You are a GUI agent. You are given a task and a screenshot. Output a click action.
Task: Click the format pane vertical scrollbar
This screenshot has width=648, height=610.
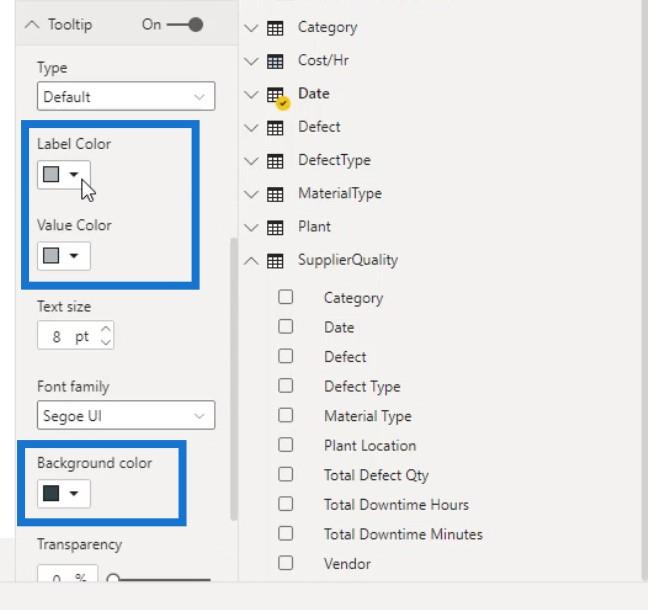[233, 379]
